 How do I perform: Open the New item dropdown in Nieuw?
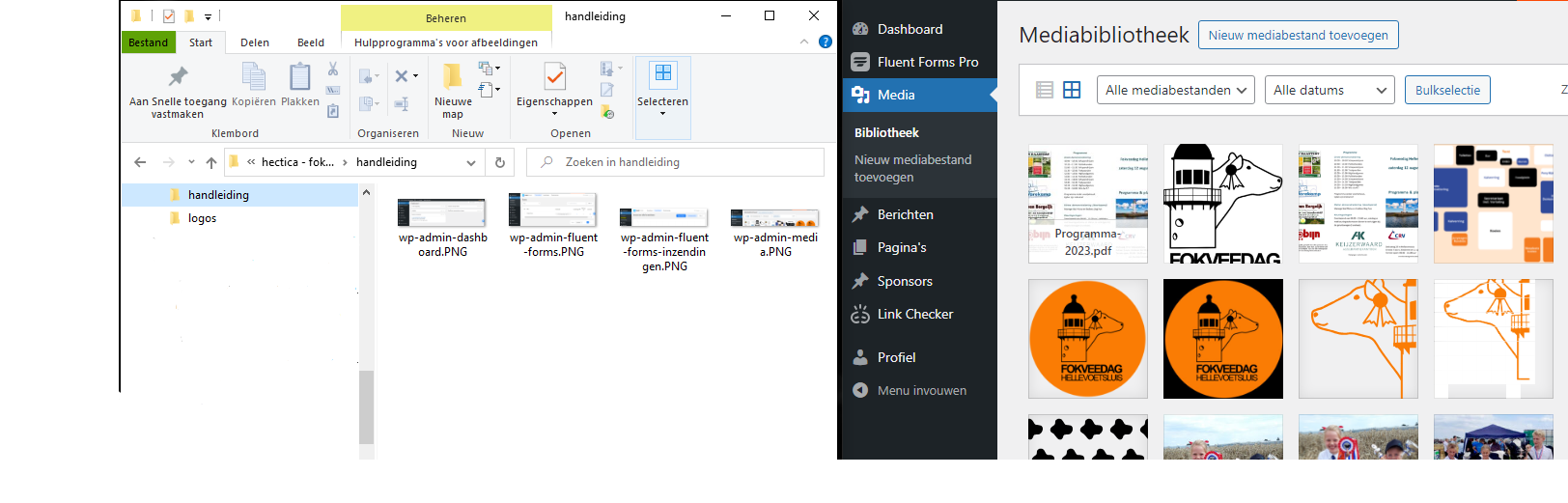pyautogui.click(x=498, y=69)
